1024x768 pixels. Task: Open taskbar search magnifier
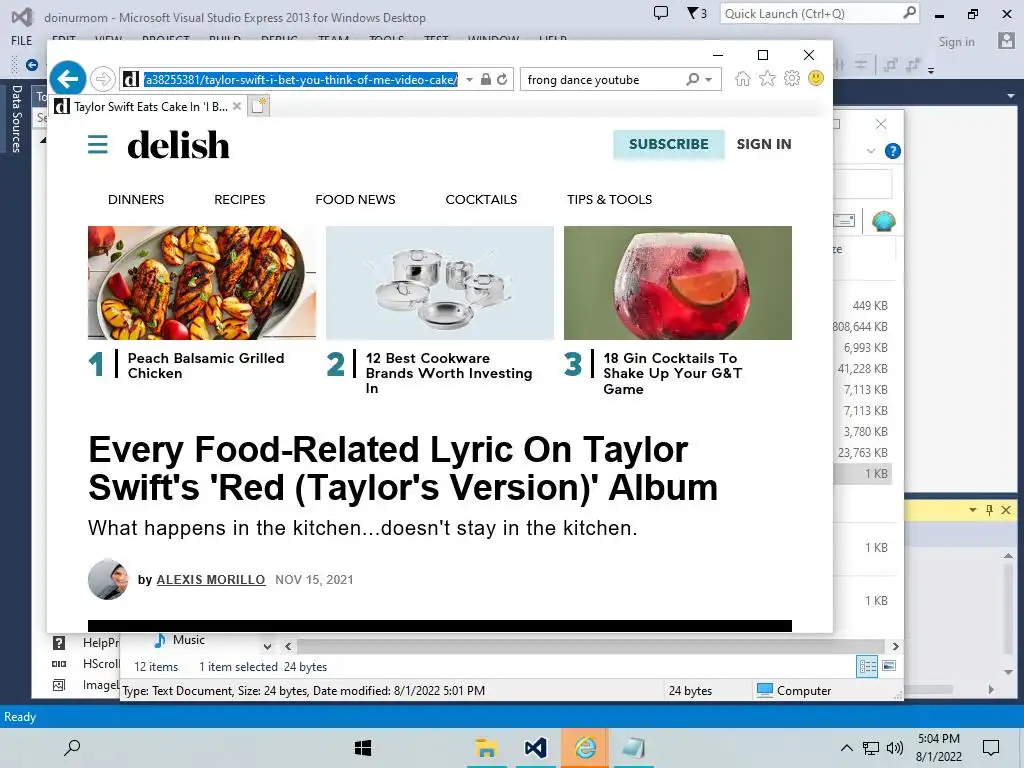[72, 747]
